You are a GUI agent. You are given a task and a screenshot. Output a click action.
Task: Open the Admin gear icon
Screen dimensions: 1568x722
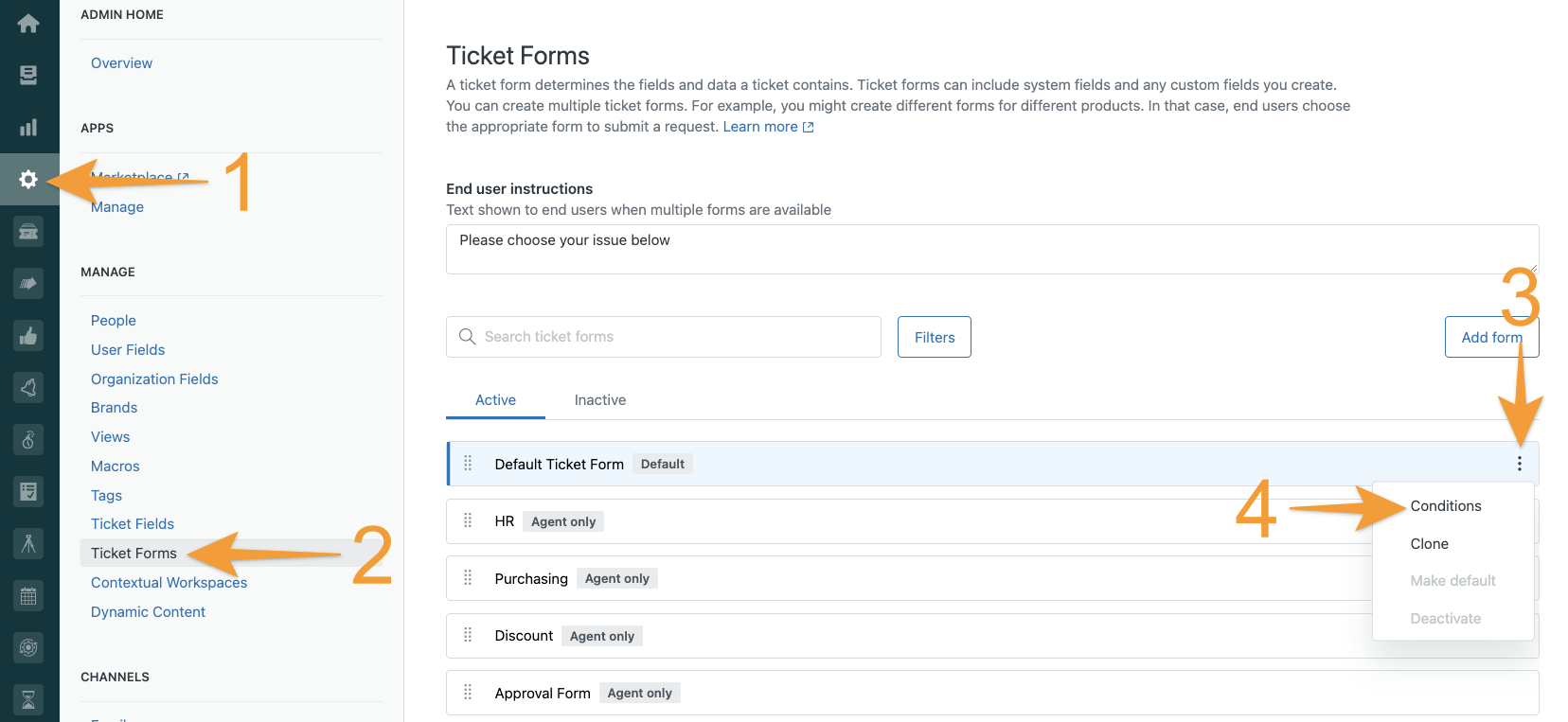(x=28, y=179)
